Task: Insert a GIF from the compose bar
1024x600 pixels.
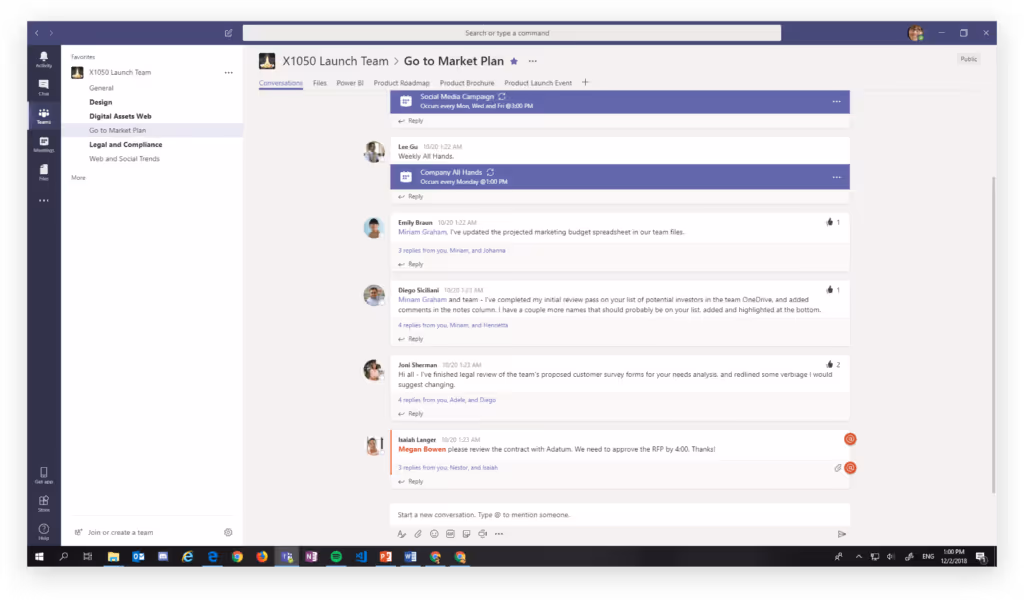Action: point(451,534)
